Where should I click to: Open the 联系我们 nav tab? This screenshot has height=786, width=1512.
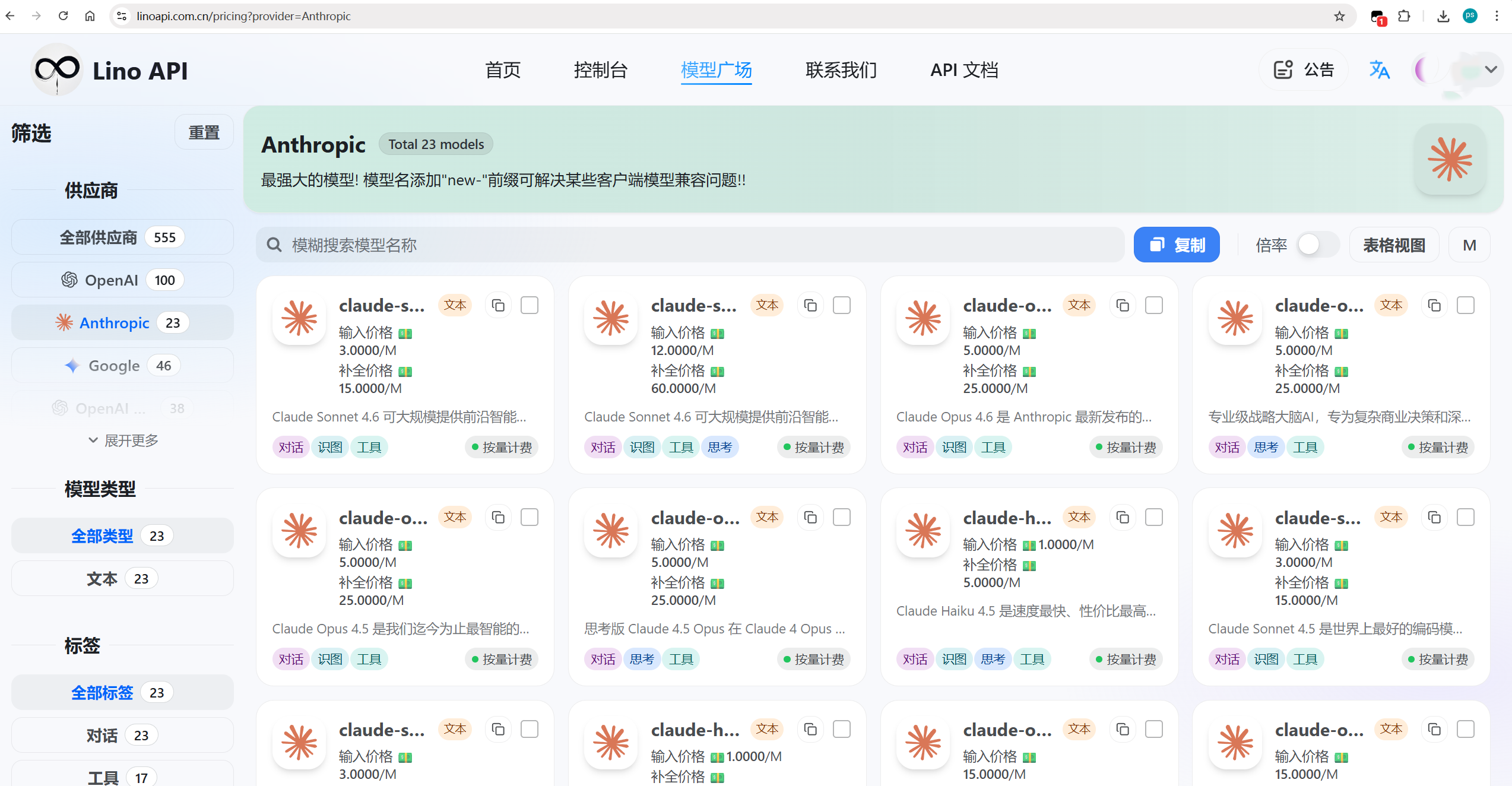point(841,70)
